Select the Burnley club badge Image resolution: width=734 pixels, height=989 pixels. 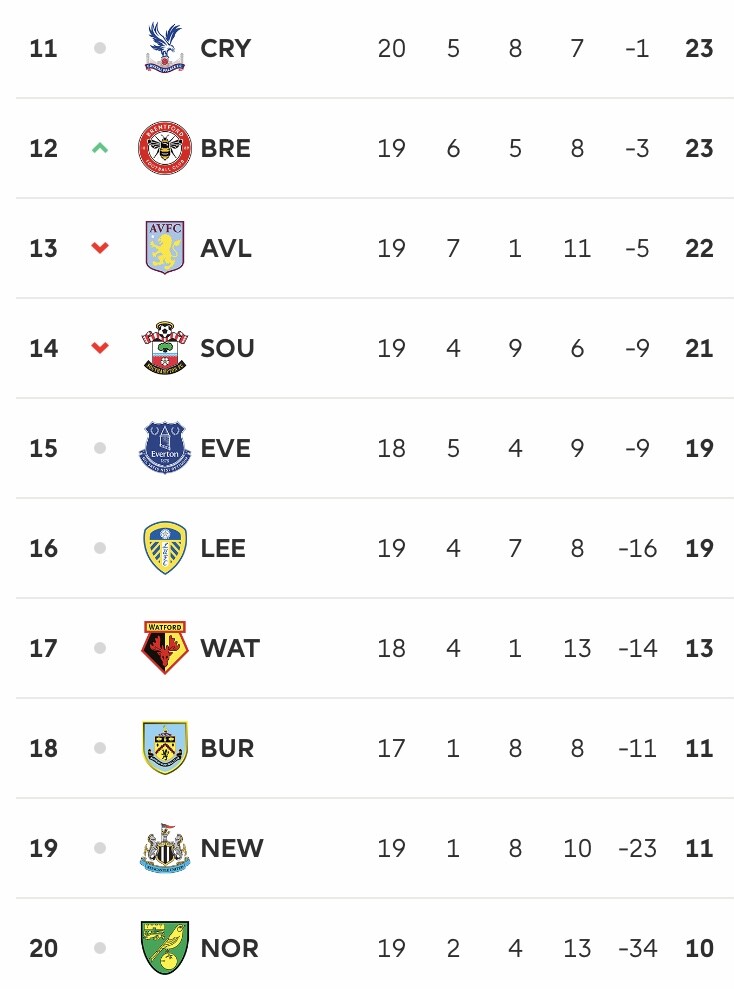pyautogui.click(x=165, y=747)
